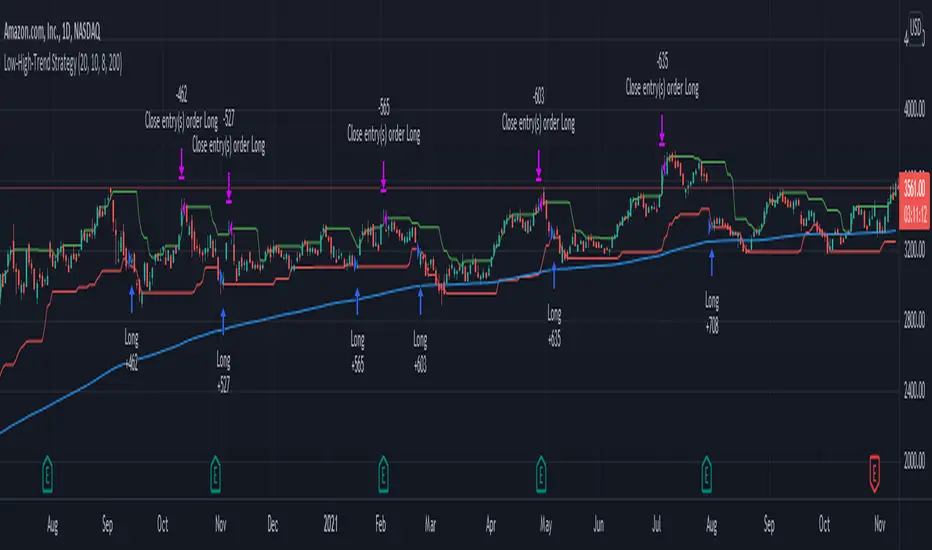Click the earnings marker below May 2021
932x550 pixels.
tap(541, 474)
